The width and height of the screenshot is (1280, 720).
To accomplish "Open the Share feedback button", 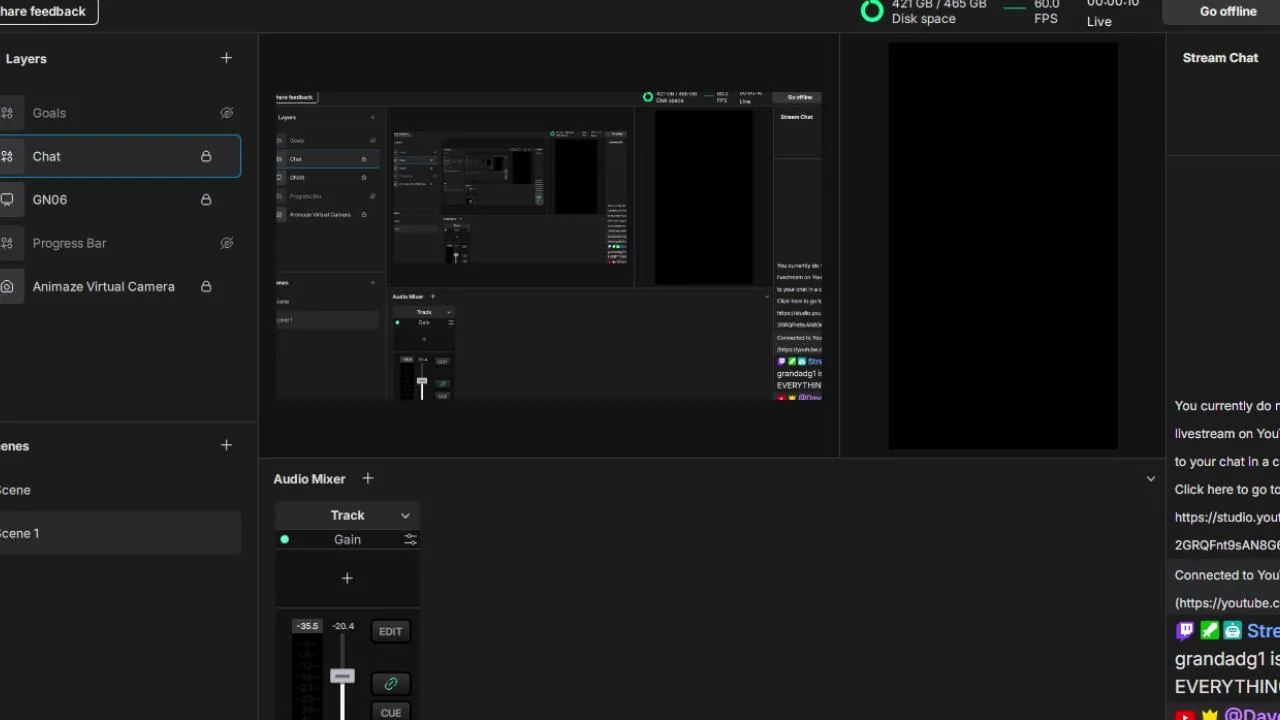I will (x=49, y=11).
